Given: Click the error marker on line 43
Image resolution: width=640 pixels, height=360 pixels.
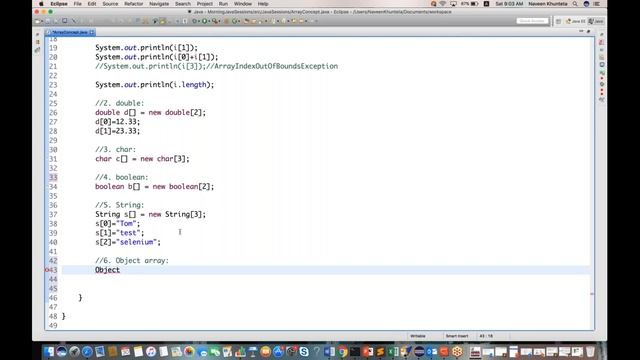Looking at the screenshot, I should pyautogui.click(x=47, y=270).
